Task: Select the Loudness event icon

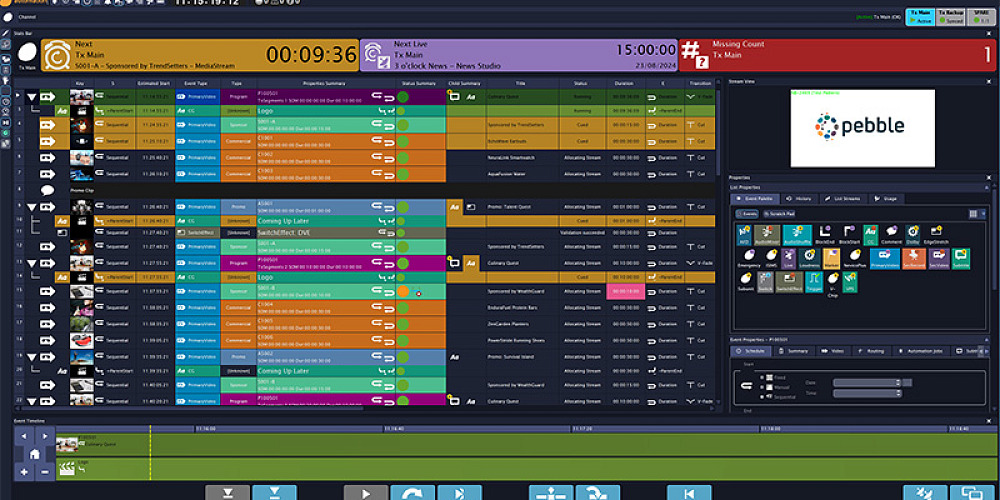Action: pyautogui.click(x=812, y=258)
